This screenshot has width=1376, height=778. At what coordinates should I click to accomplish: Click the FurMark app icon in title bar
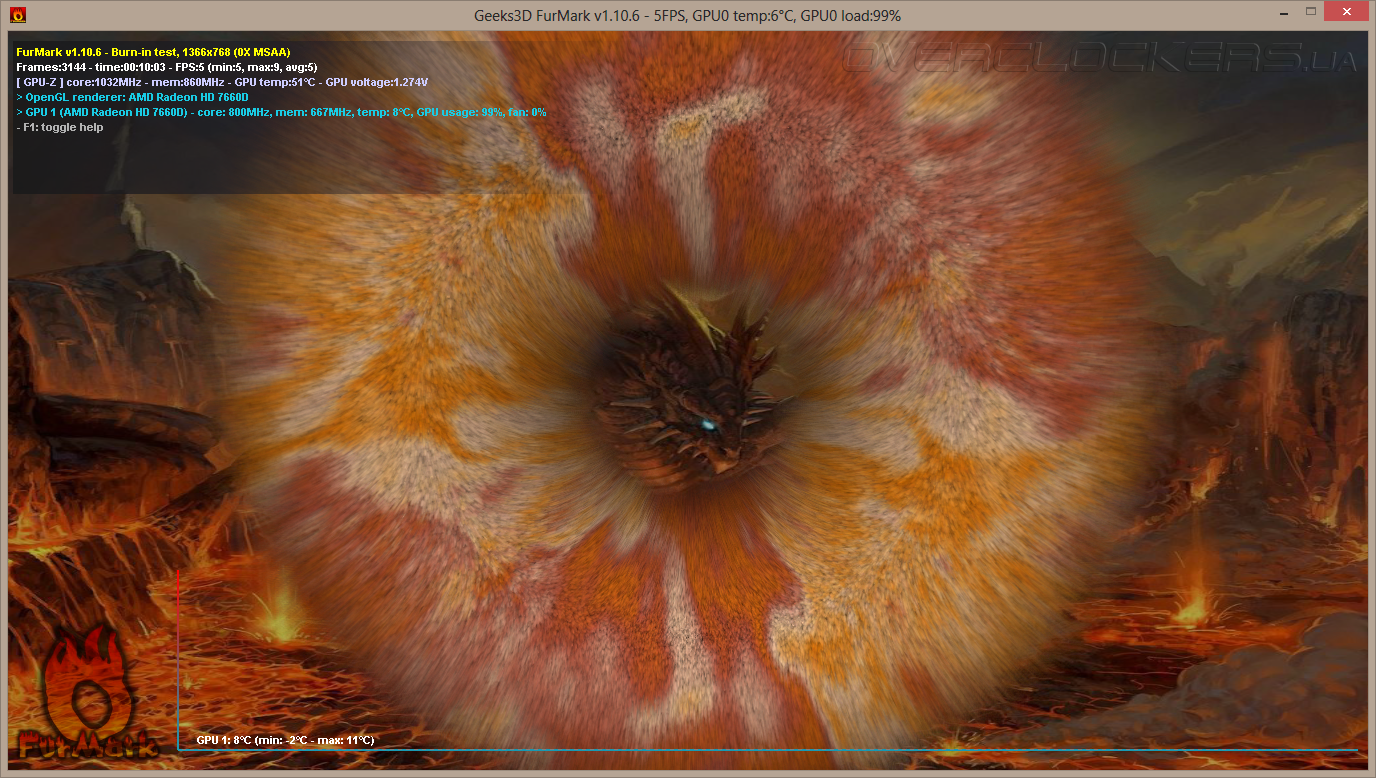click(16, 15)
